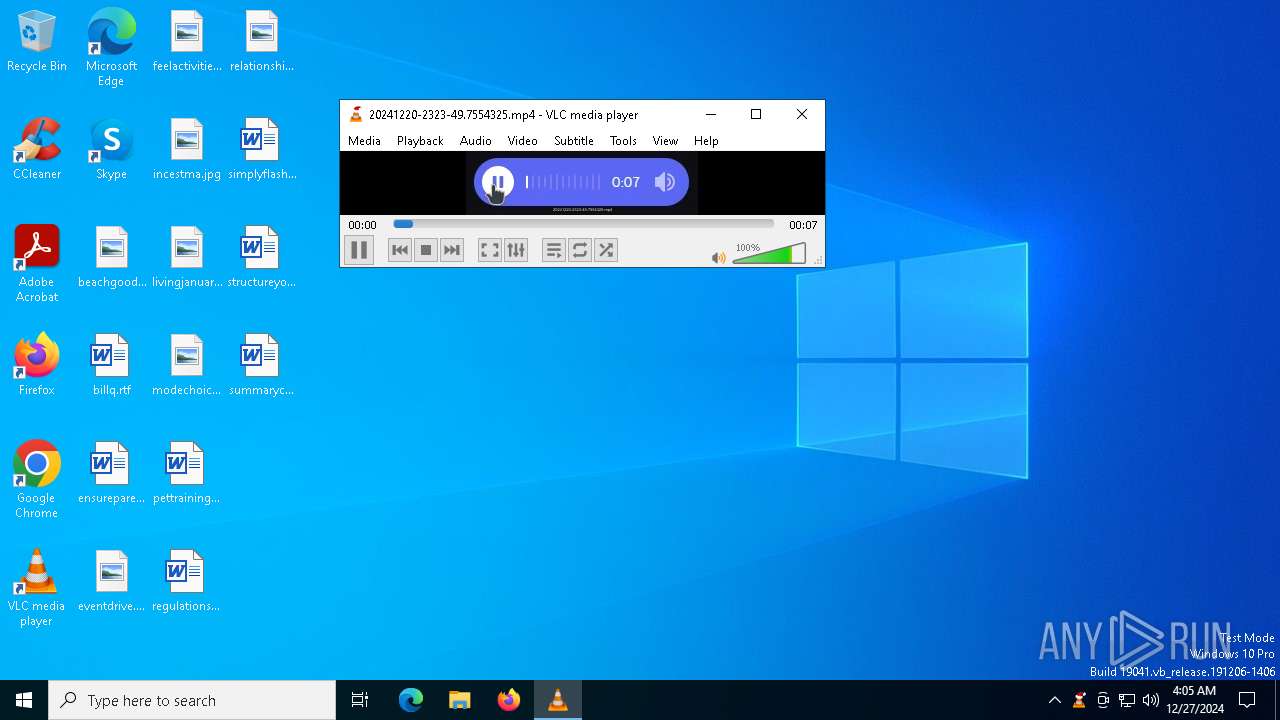Select the beachgood image file
The height and width of the screenshot is (720, 1280).
(x=111, y=257)
